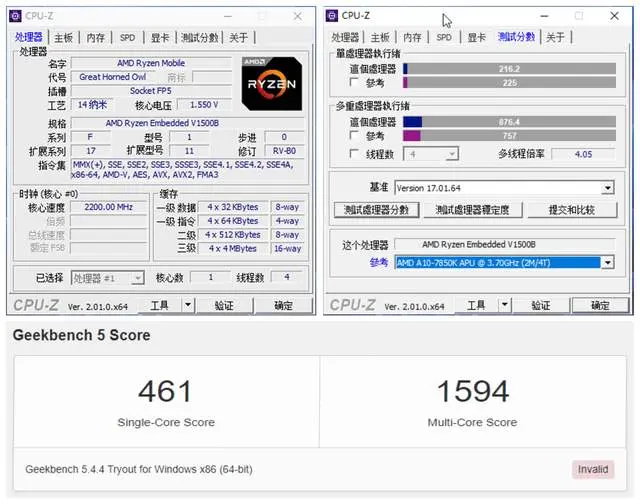Click 提交和比較 button
Screen dimensions: 640x504
tap(572, 210)
